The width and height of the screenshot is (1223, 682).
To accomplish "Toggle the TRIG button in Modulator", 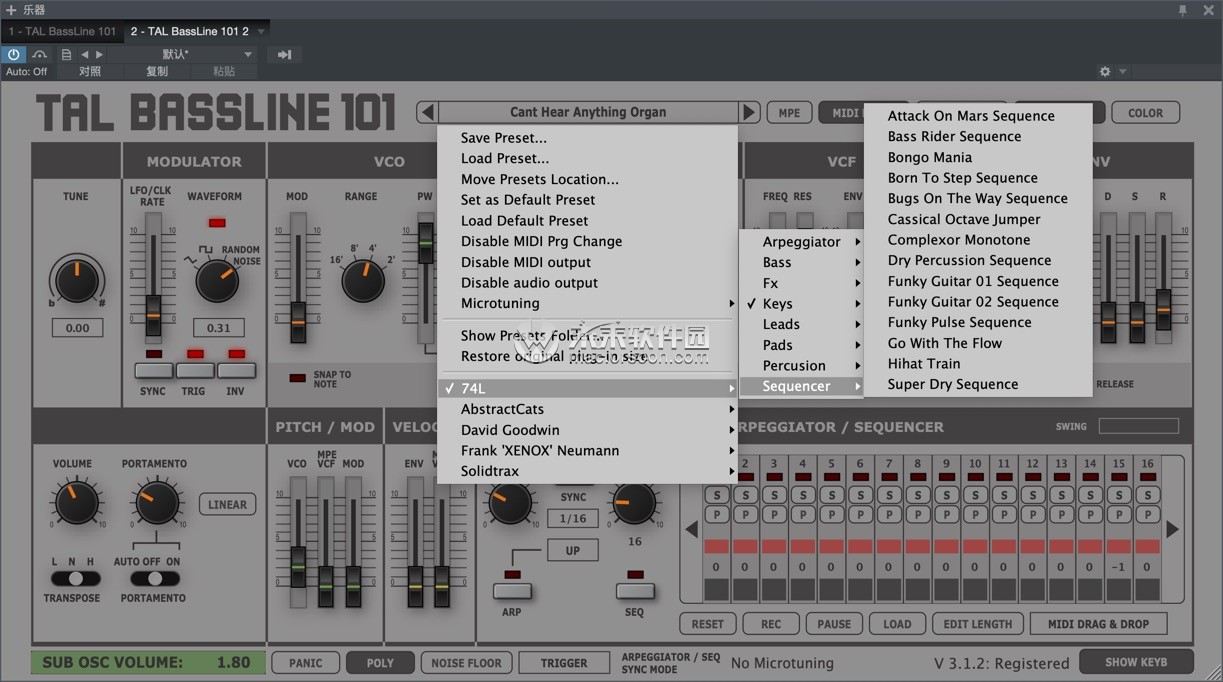I will [x=194, y=371].
